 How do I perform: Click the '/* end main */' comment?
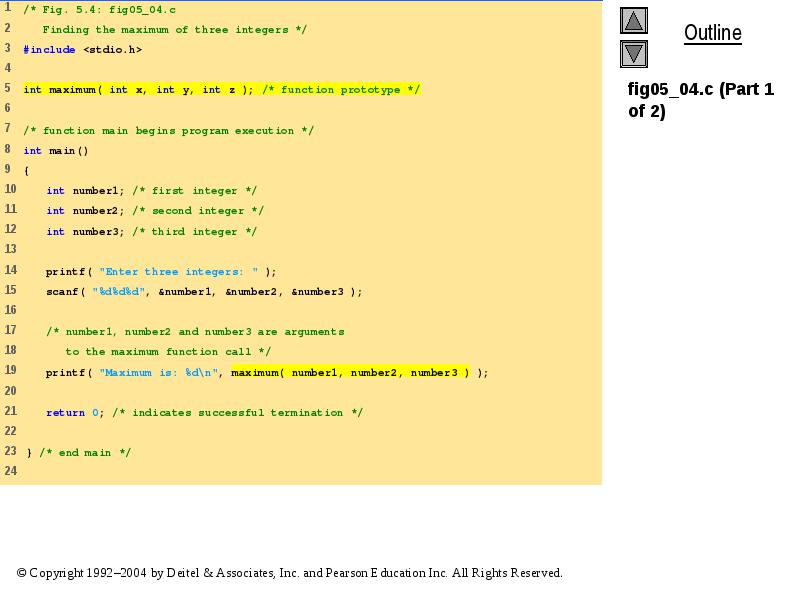[x=85, y=453]
